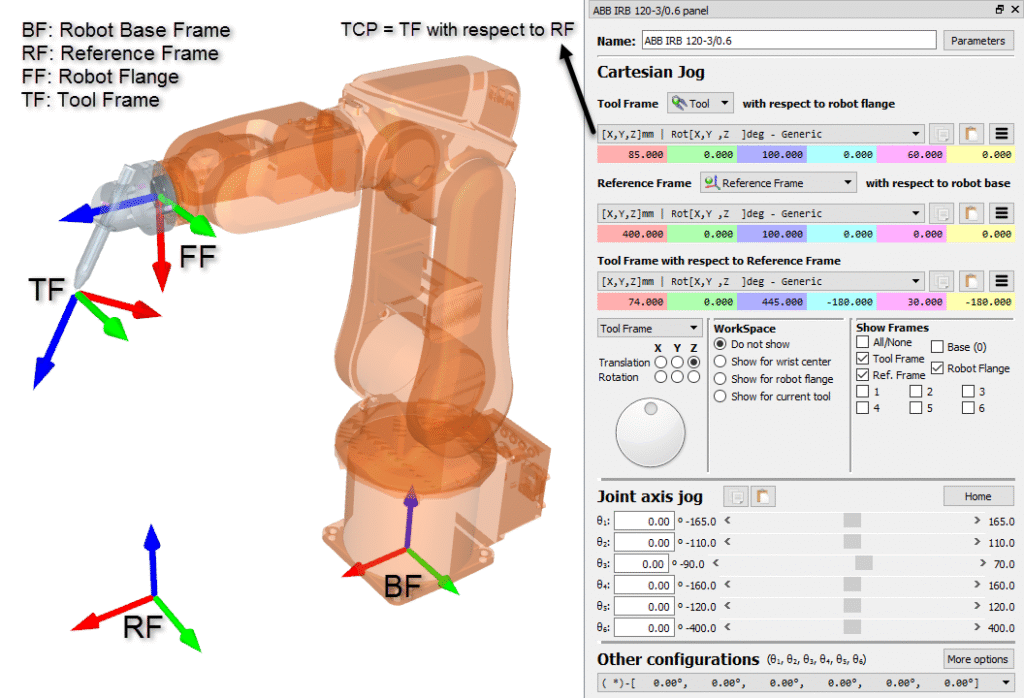Open the hamburger menu beside Tool Frame row
This screenshot has width=1024, height=698.
[x=1000, y=133]
